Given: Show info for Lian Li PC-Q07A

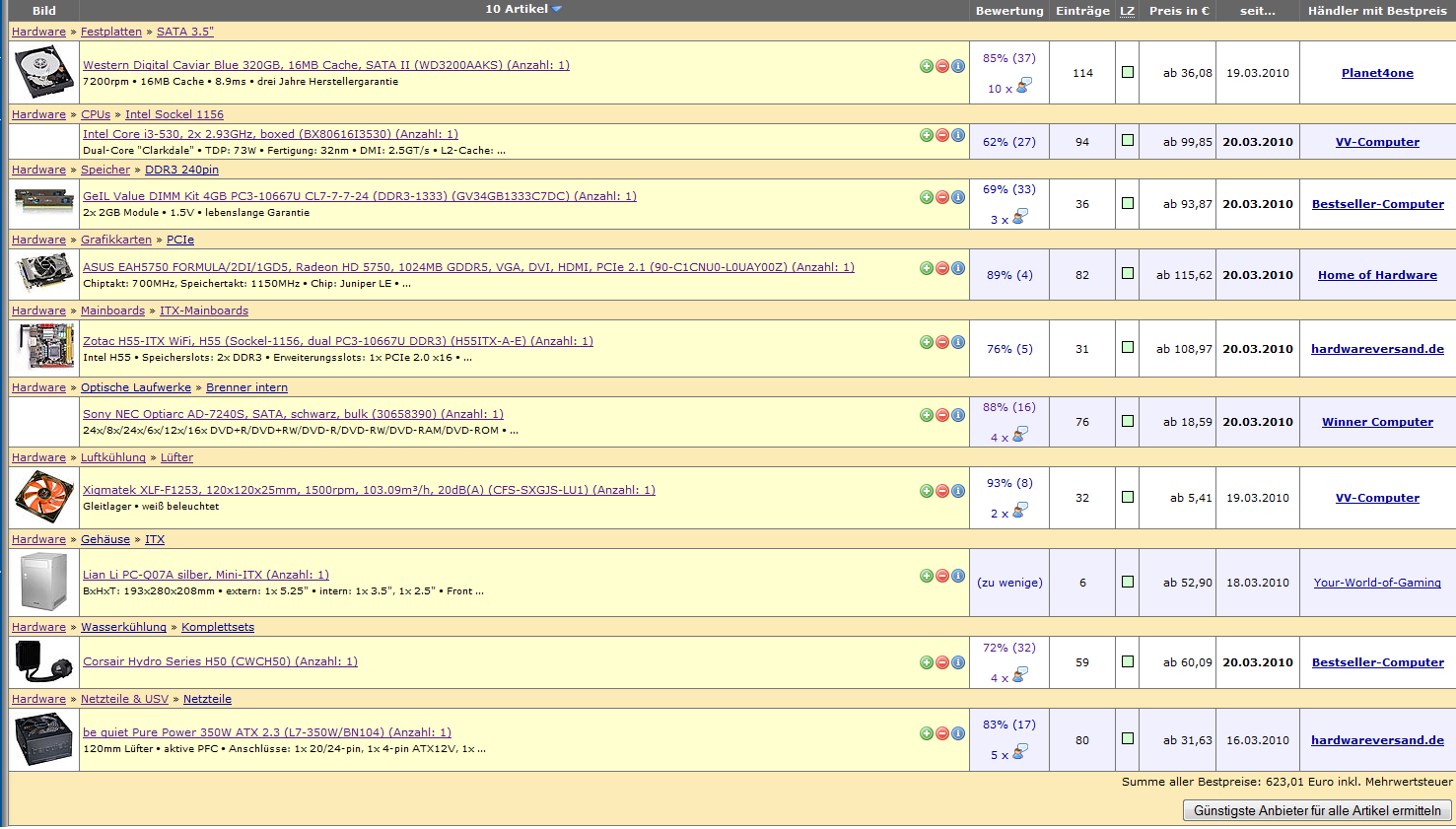Looking at the screenshot, I should (x=958, y=576).
